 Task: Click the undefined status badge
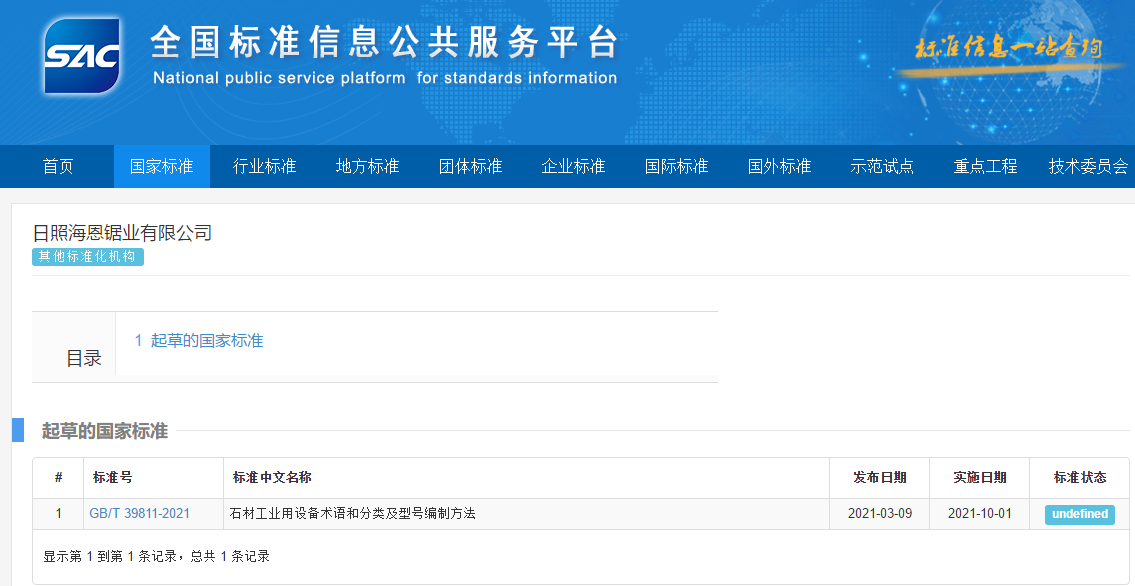coord(1079,514)
